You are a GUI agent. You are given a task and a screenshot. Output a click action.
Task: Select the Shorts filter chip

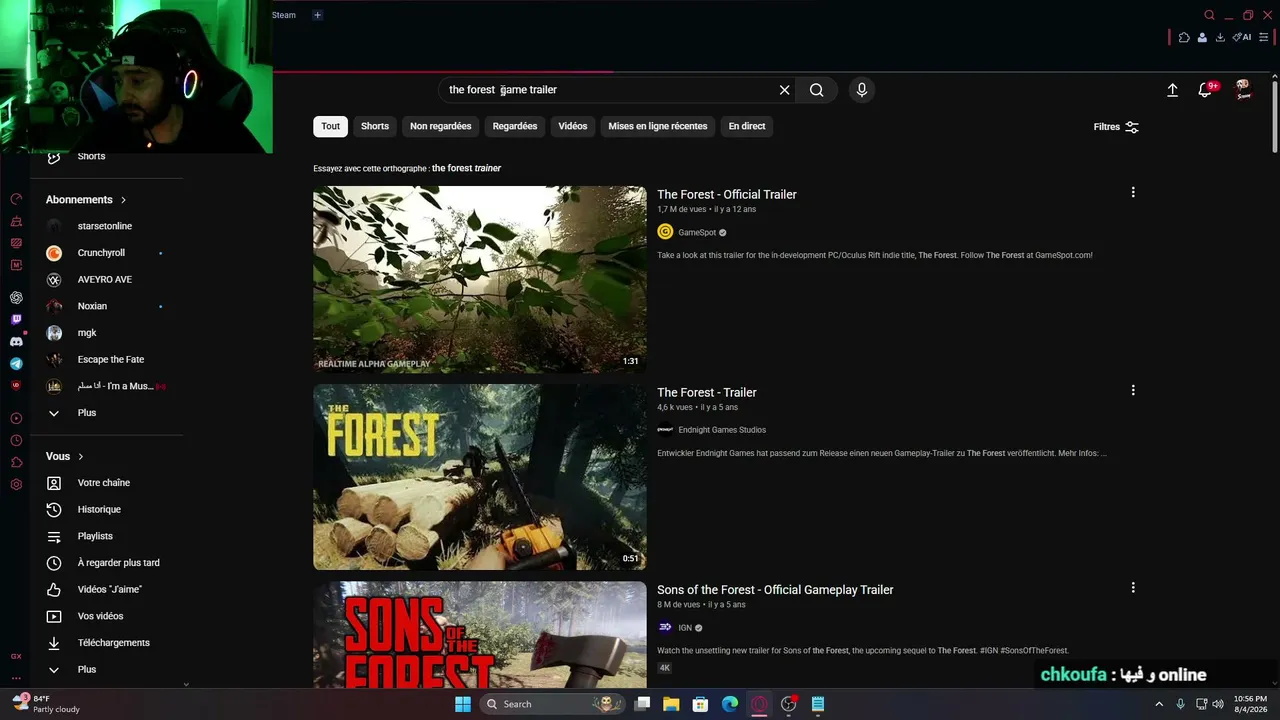click(x=375, y=126)
